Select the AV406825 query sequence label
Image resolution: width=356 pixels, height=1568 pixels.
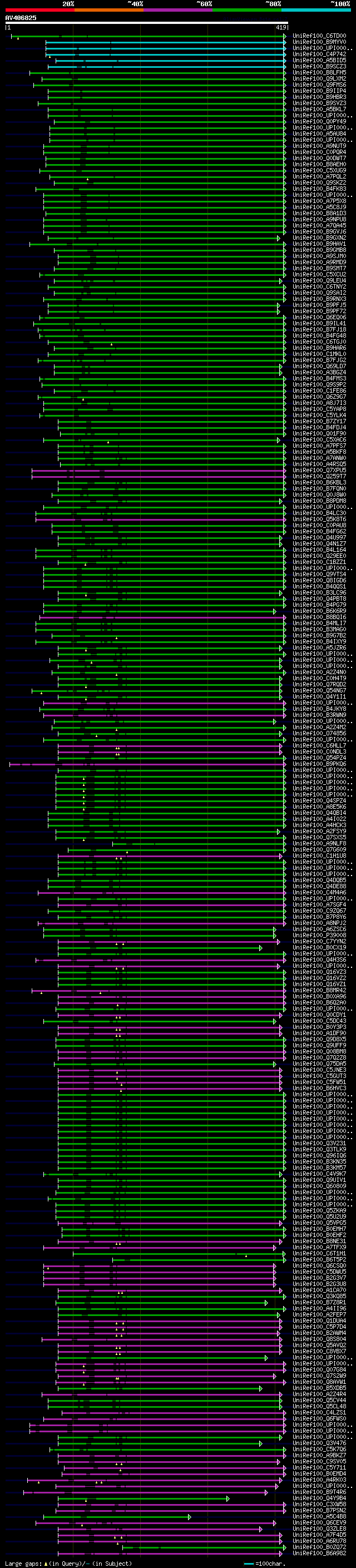point(21,18)
